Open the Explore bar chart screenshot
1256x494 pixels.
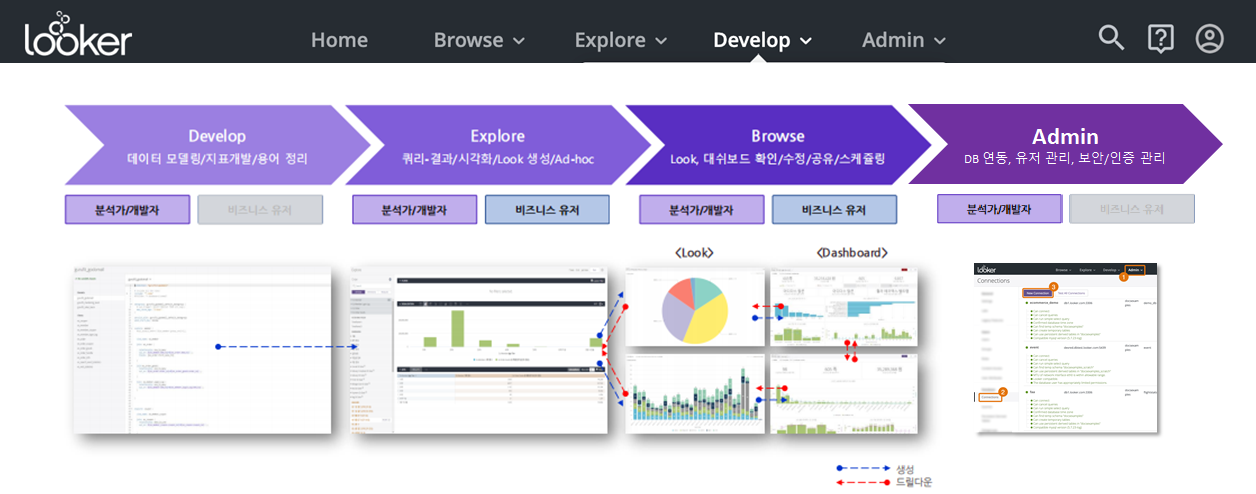[478, 350]
